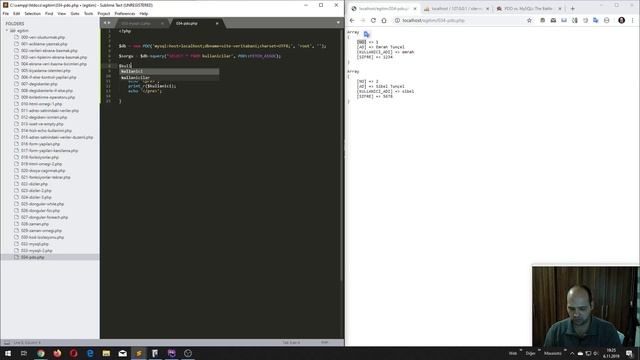Collapse the egitim folder in sidebar
The width and height of the screenshot is (640, 360).
click(7, 31)
